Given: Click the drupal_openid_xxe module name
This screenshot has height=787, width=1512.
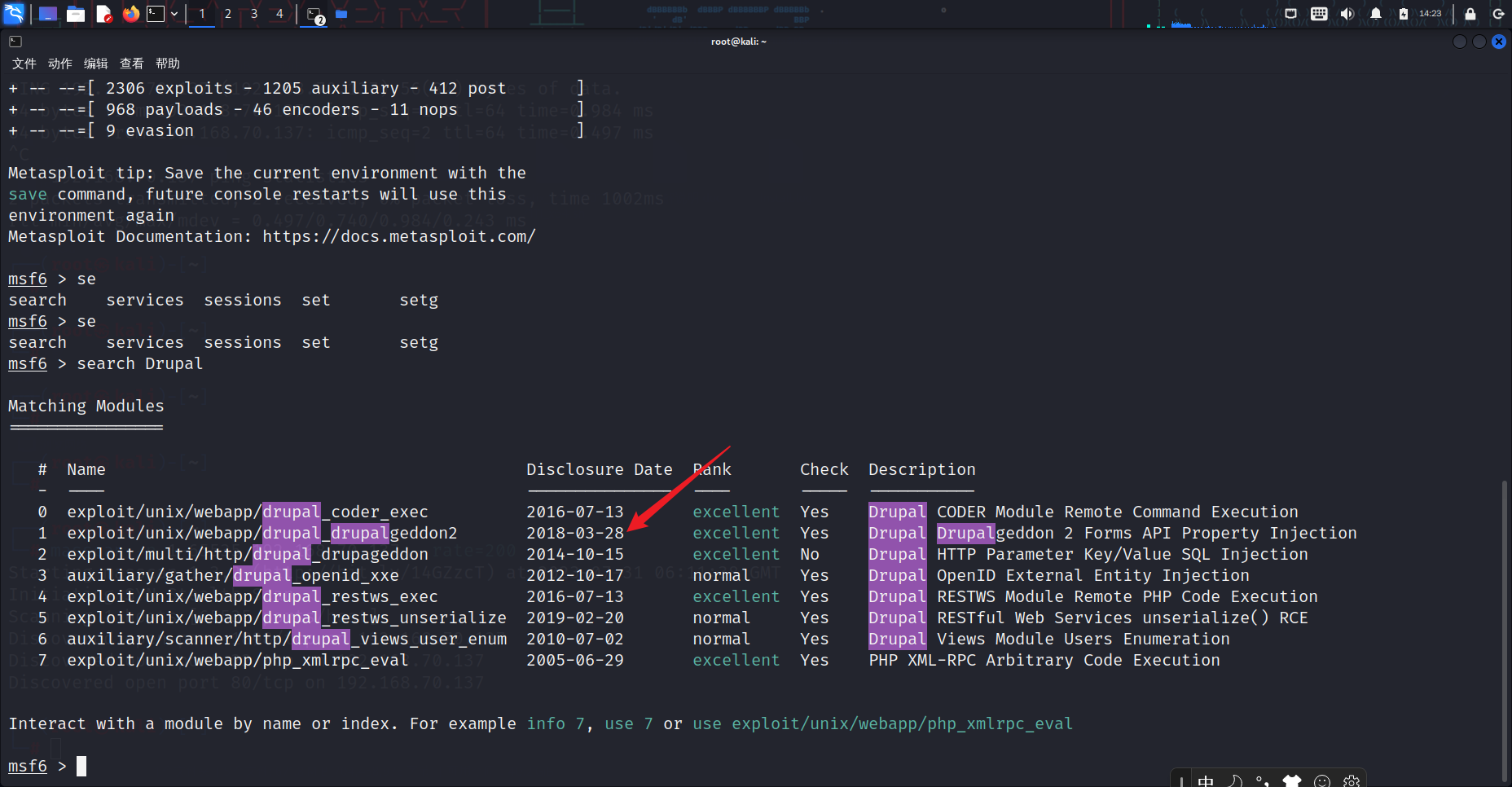Looking at the screenshot, I should pyautogui.click(x=233, y=575).
